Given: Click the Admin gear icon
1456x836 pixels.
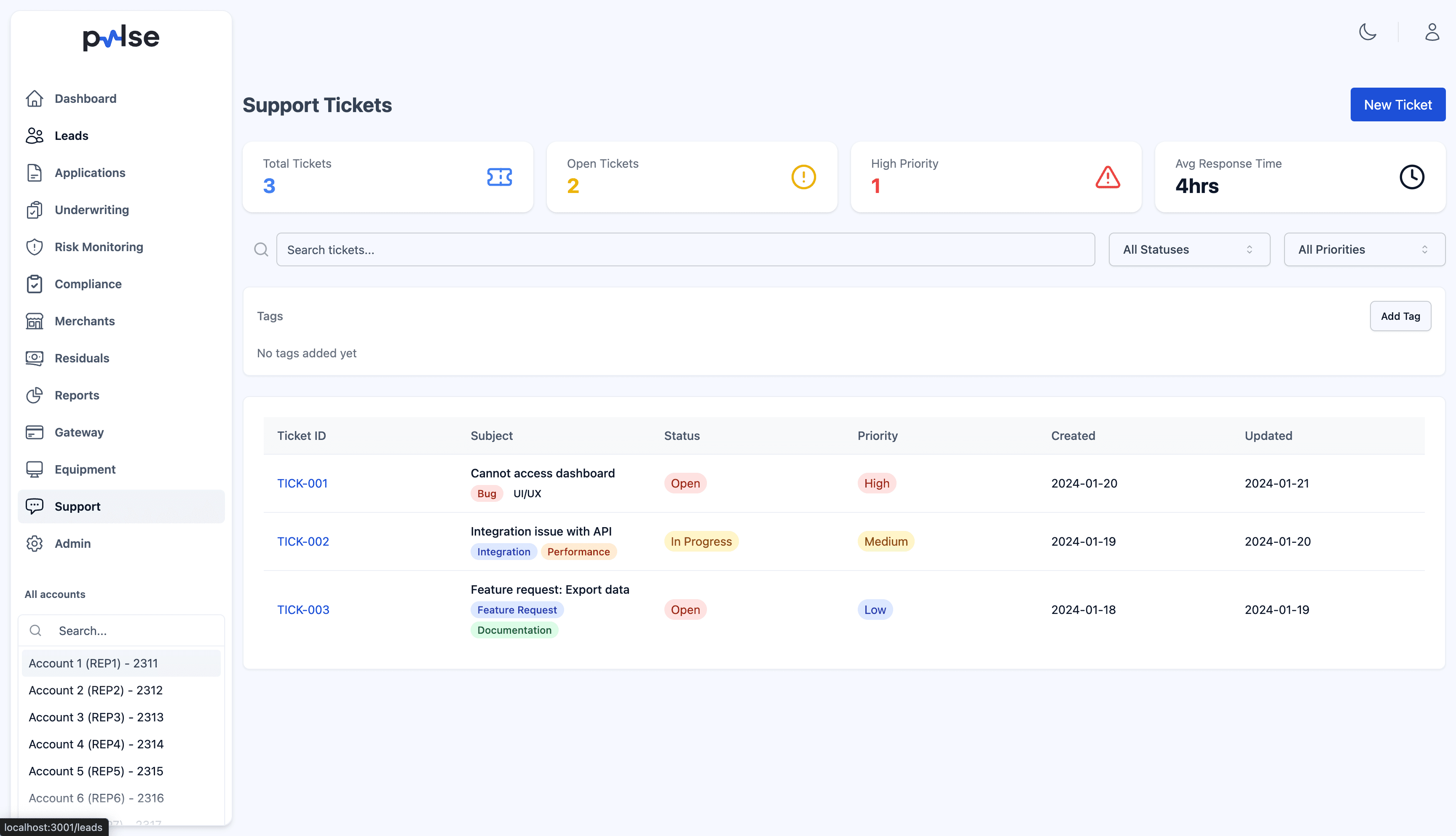Looking at the screenshot, I should coord(35,543).
